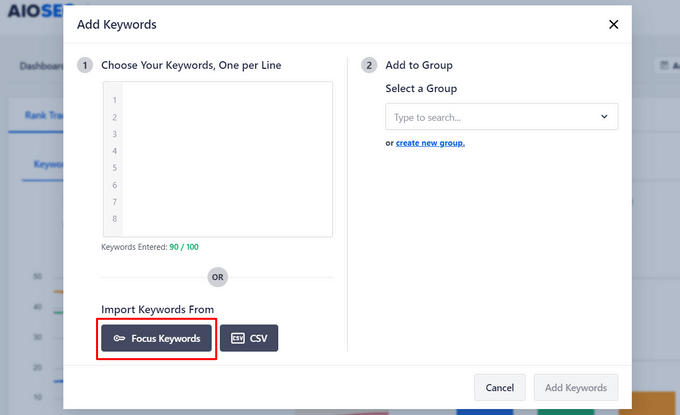Click line number 1 in the editor
The width and height of the screenshot is (680, 415).
[115, 100]
